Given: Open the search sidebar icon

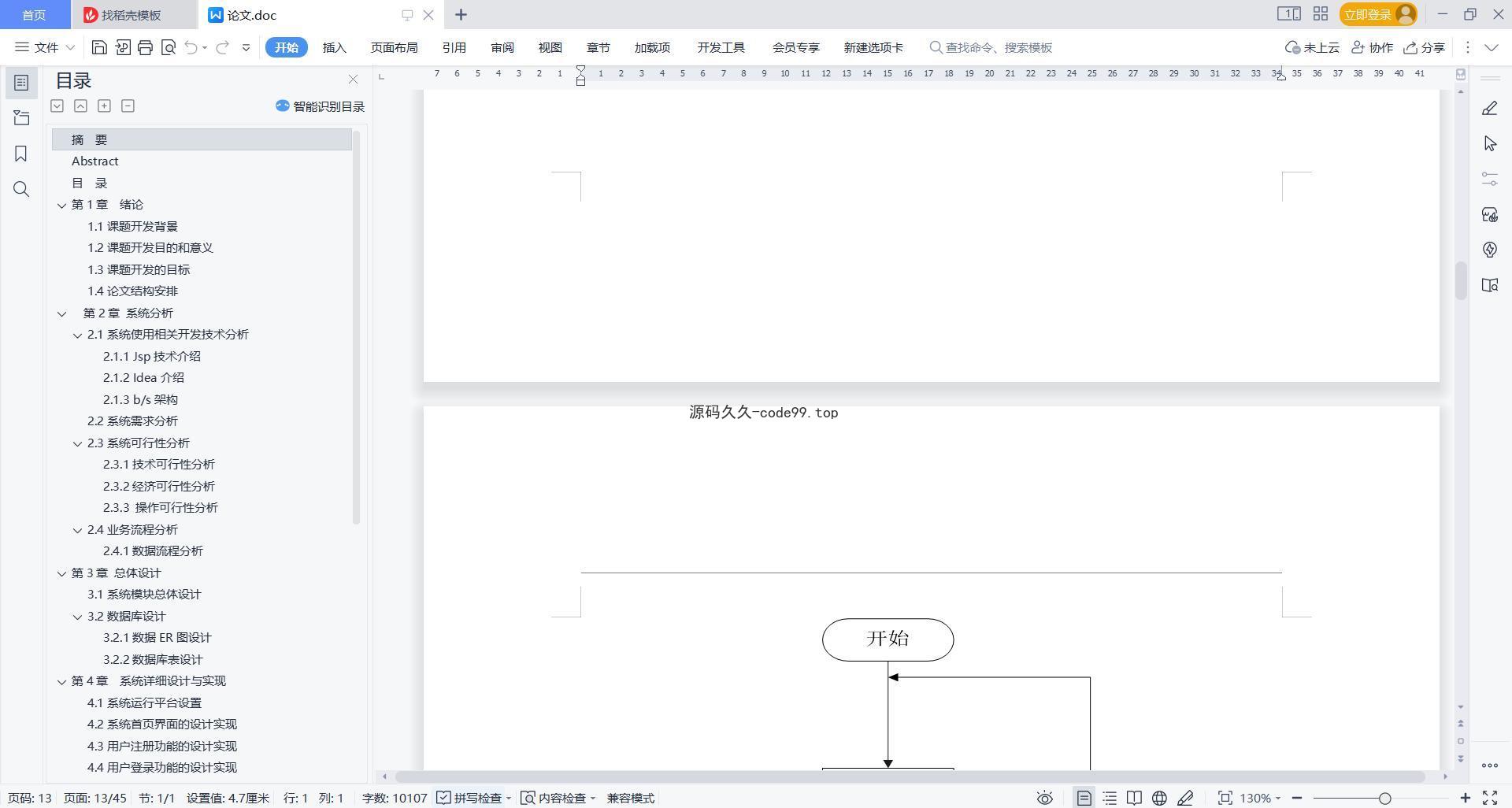Looking at the screenshot, I should click(x=21, y=189).
